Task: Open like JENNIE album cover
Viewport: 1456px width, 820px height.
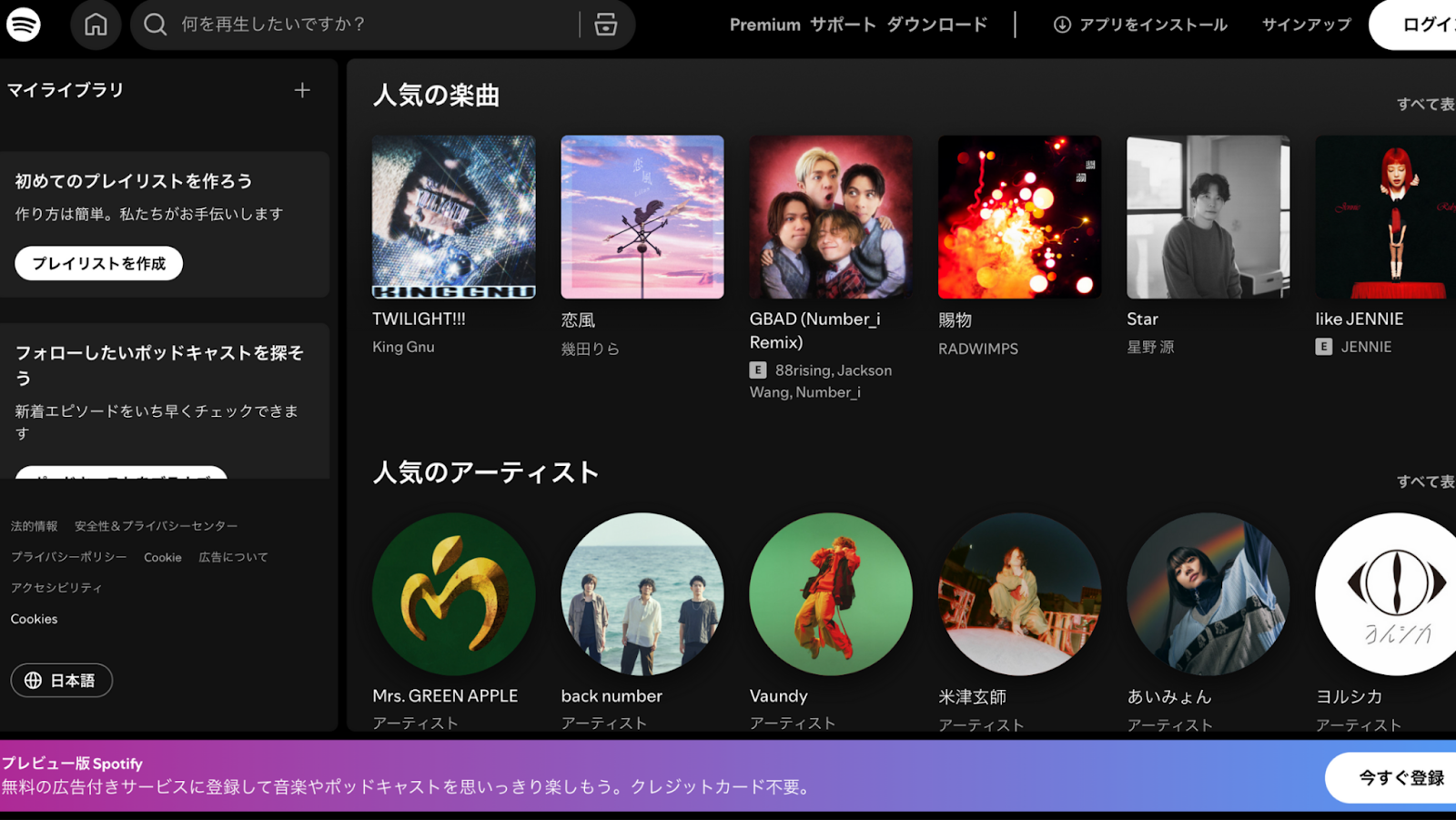Action: (1385, 218)
